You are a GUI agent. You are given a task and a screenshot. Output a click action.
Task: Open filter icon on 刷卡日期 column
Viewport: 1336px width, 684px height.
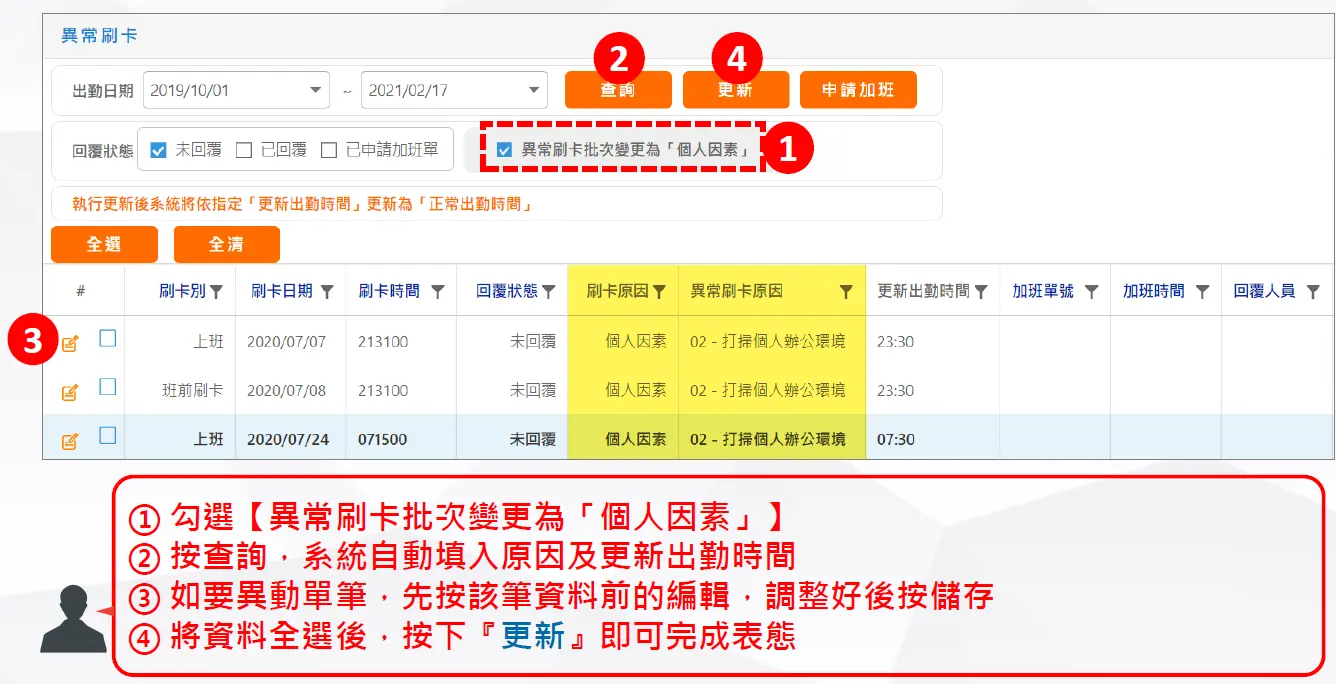[326, 292]
